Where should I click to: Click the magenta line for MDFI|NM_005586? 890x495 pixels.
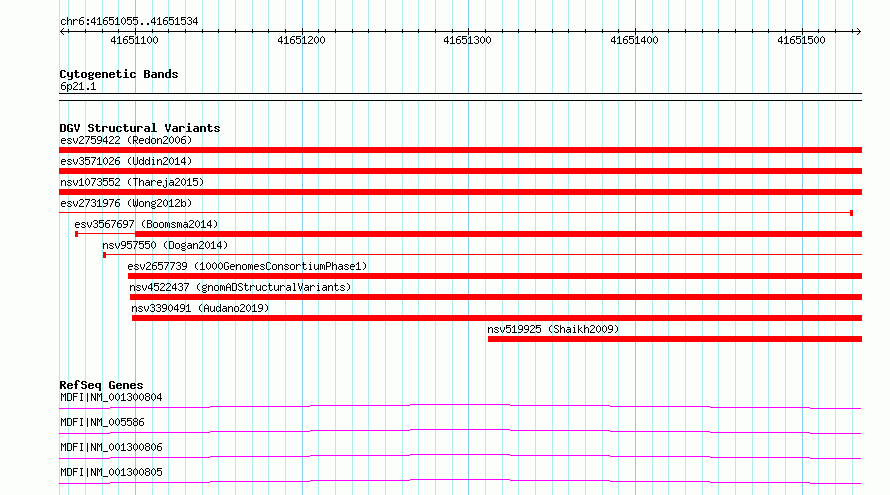[x=460, y=431]
